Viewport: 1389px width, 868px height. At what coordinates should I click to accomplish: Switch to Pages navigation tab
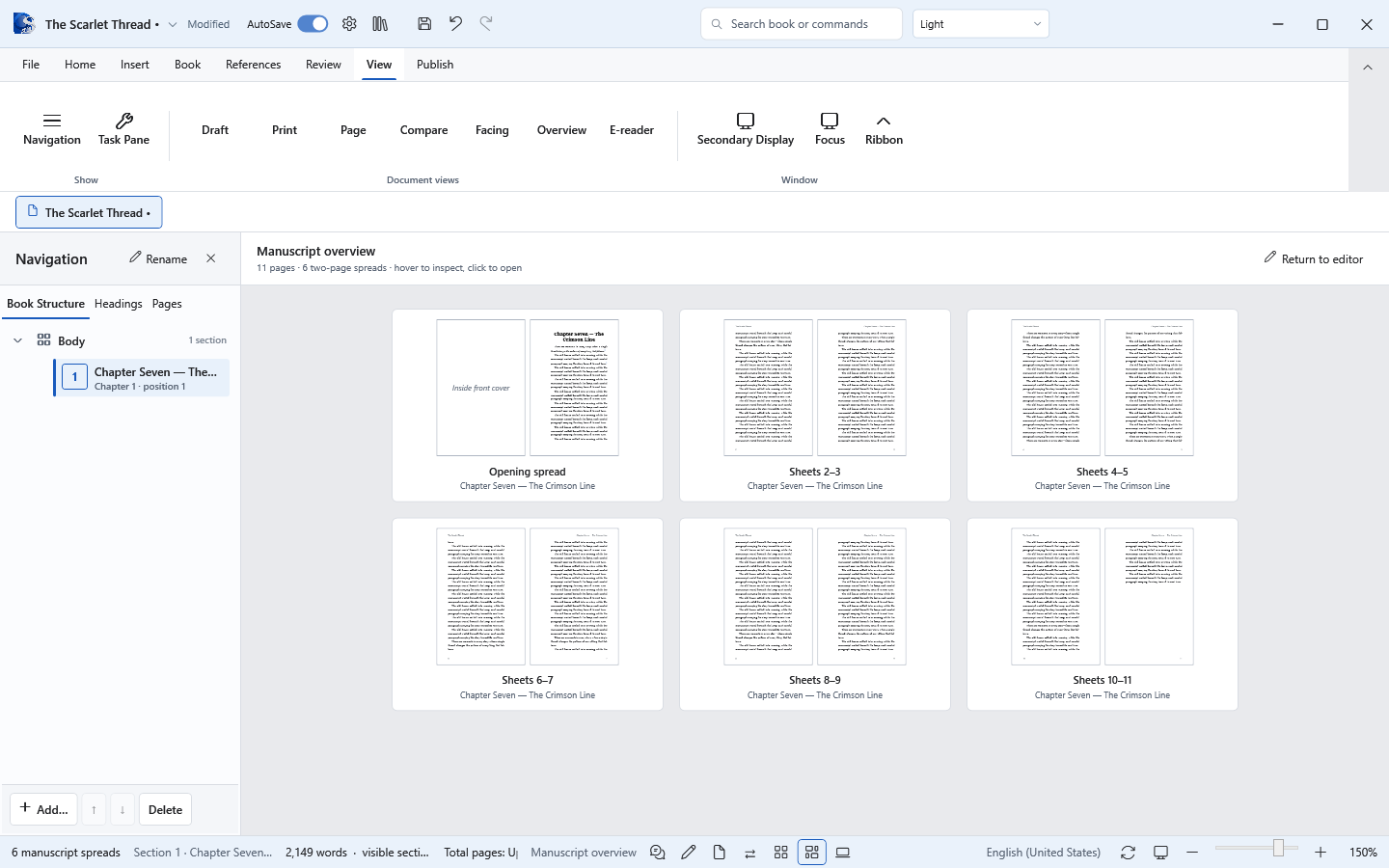167,304
